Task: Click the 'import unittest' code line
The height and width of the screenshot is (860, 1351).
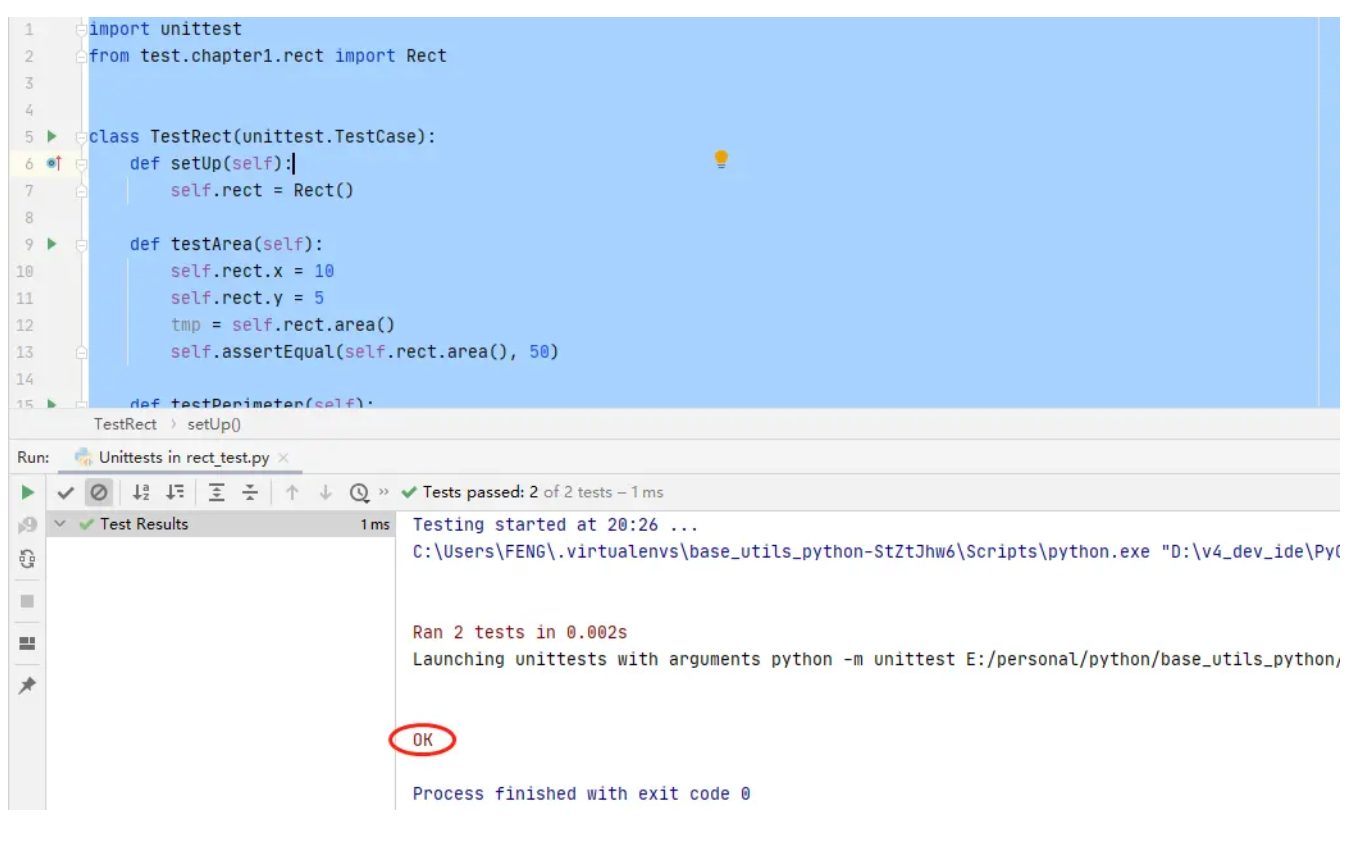Action: pos(165,30)
